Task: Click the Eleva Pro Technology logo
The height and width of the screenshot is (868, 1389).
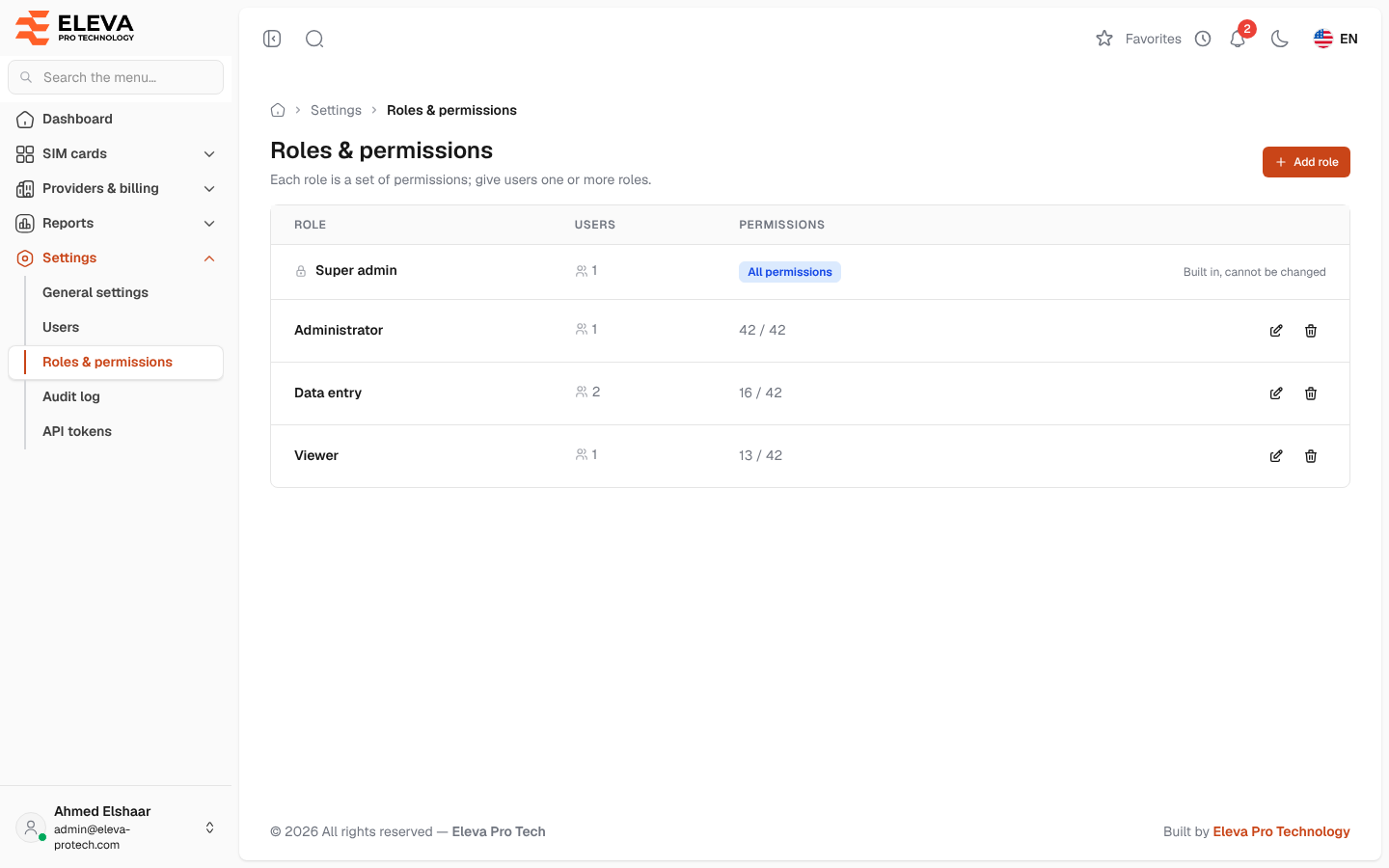Action: [75, 27]
